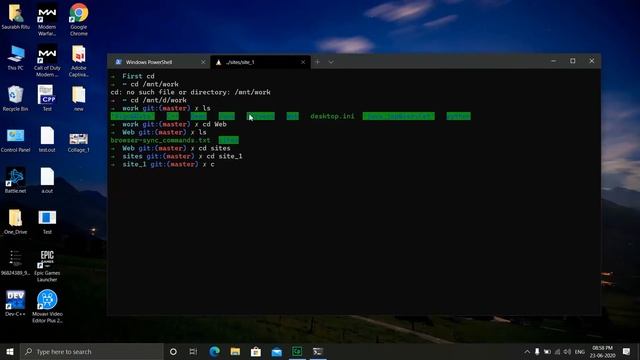Select the Recycle Bin icon
The width and height of the screenshot is (640, 360).
(x=16, y=98)
